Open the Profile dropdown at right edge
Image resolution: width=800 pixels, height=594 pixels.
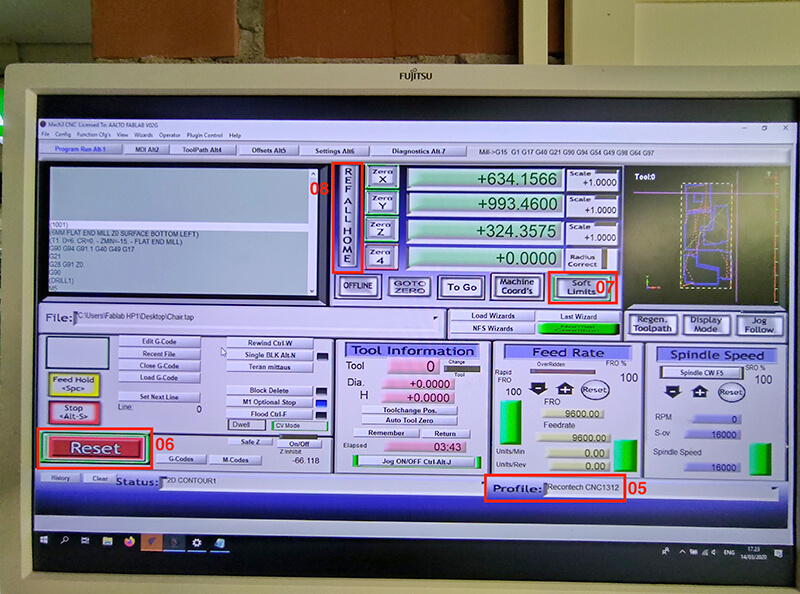pos(775,489)
